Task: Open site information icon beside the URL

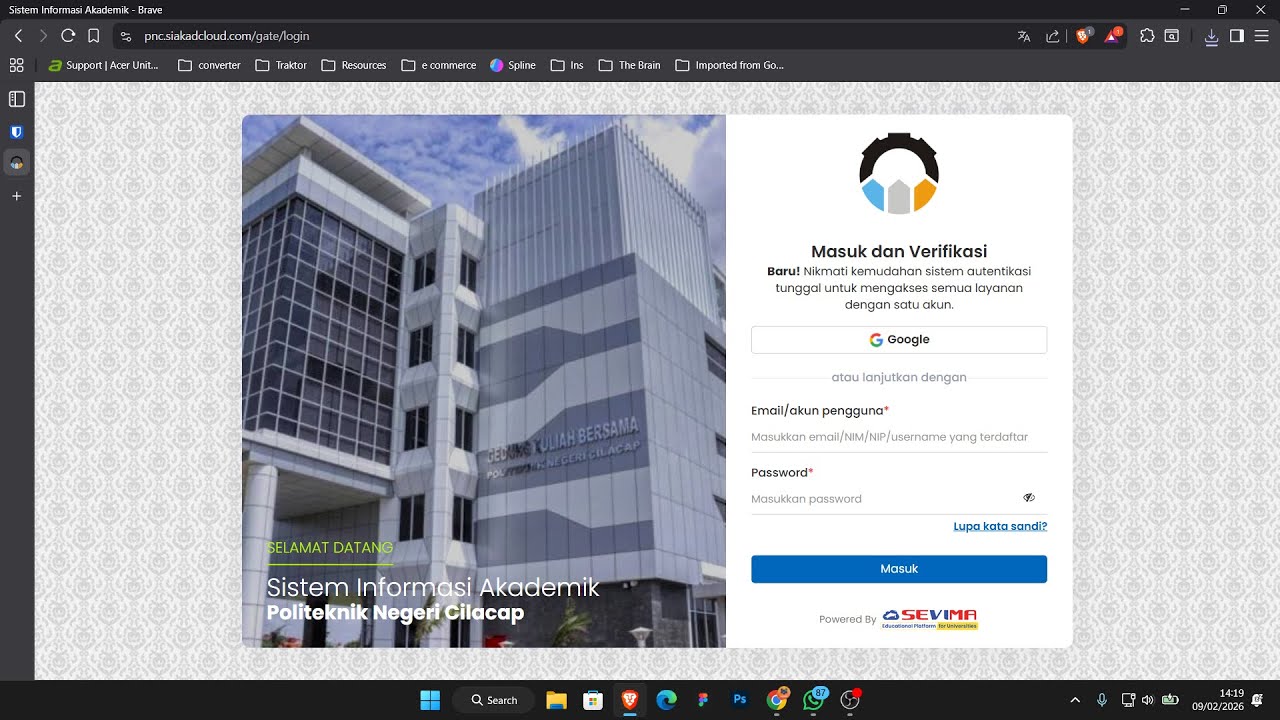Action: tap(125, 36)
